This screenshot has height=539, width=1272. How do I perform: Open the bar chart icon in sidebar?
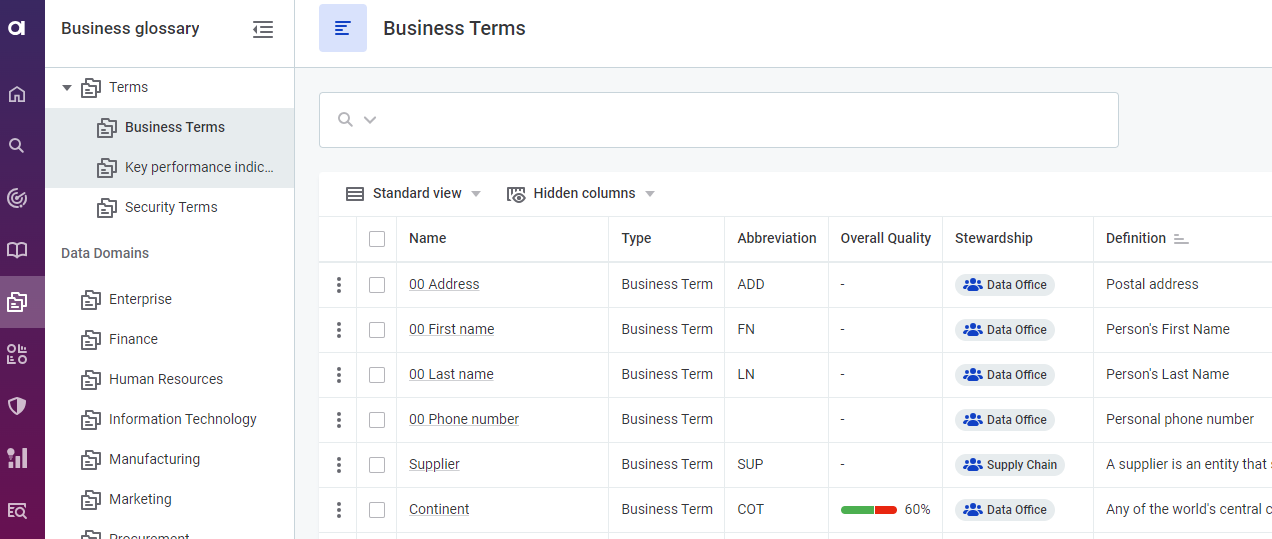click(17, 458)
